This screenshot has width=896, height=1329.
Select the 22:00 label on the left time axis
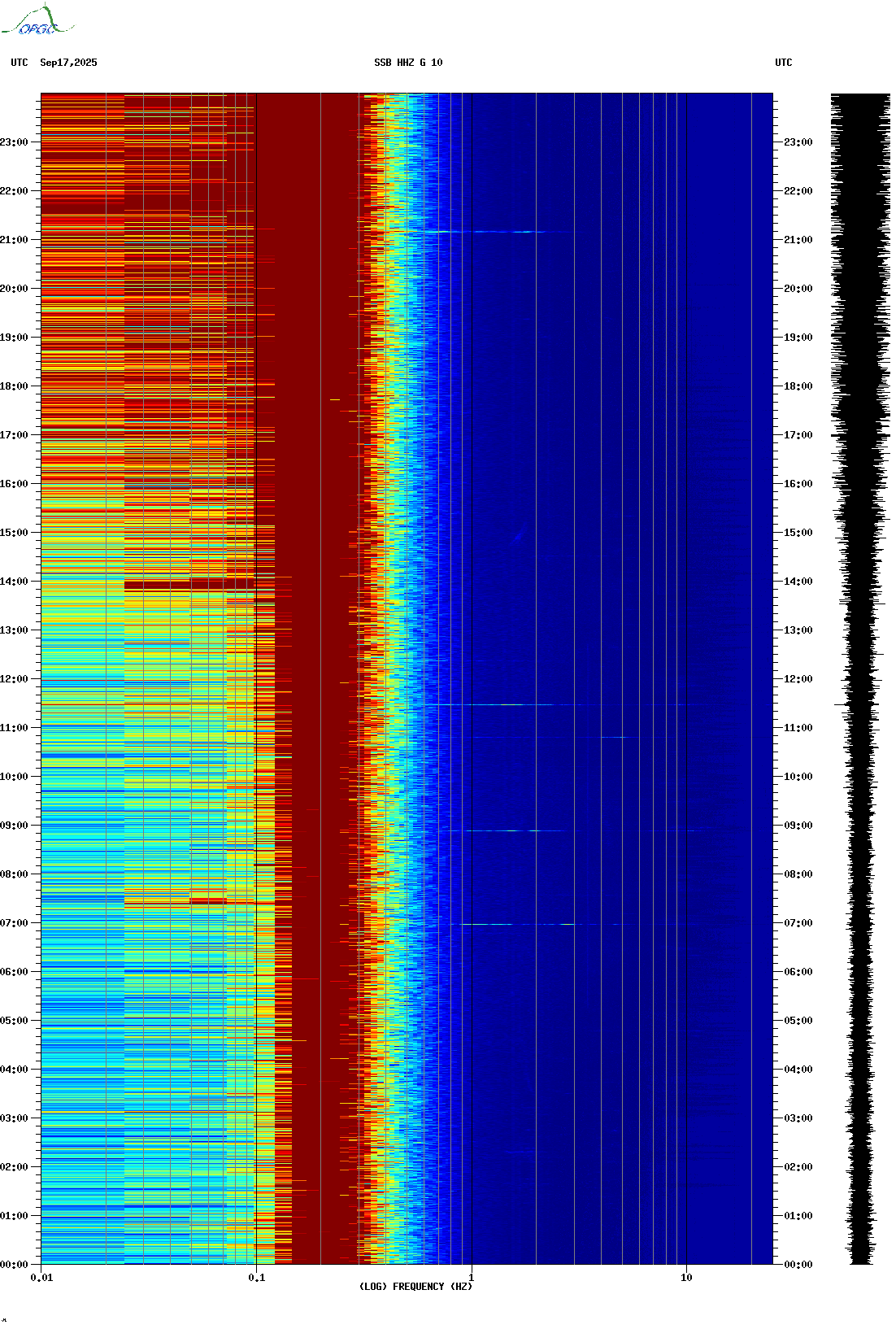click(14, 191)
